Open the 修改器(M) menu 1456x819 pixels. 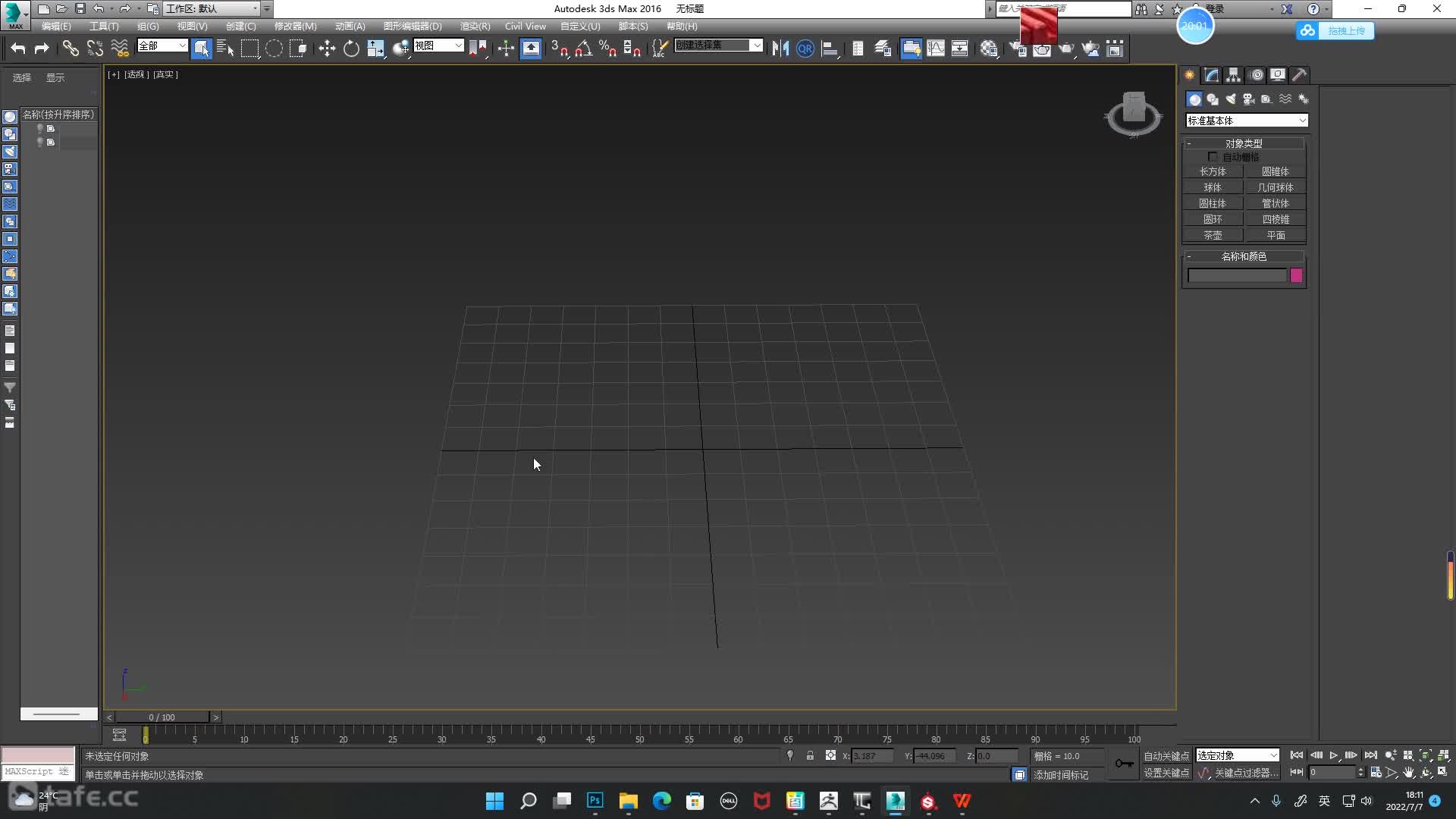(x=295, y=26)
